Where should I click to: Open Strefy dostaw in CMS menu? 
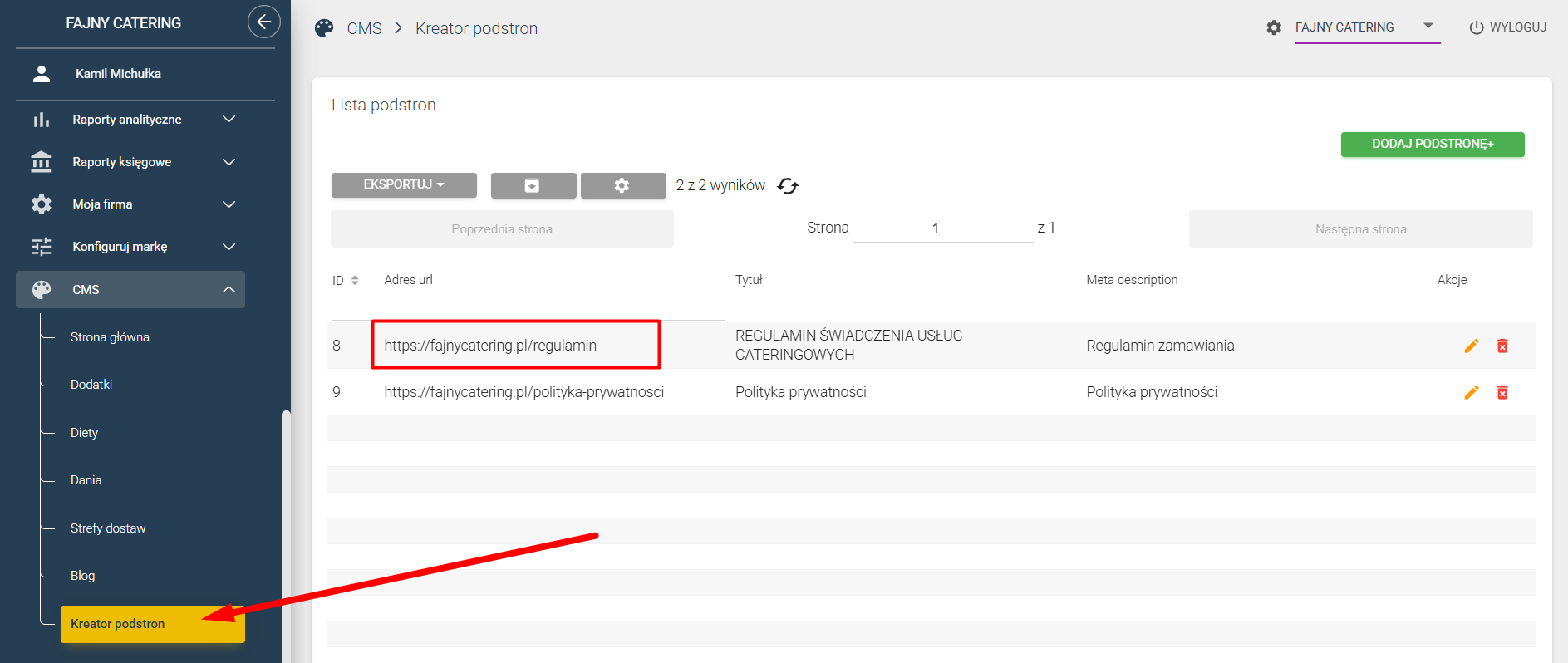point(108,528)
